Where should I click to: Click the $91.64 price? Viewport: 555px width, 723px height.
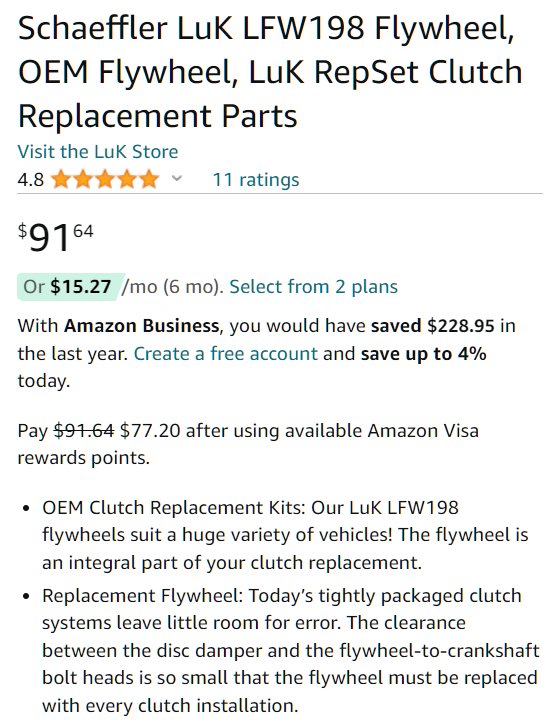point(56,237)
